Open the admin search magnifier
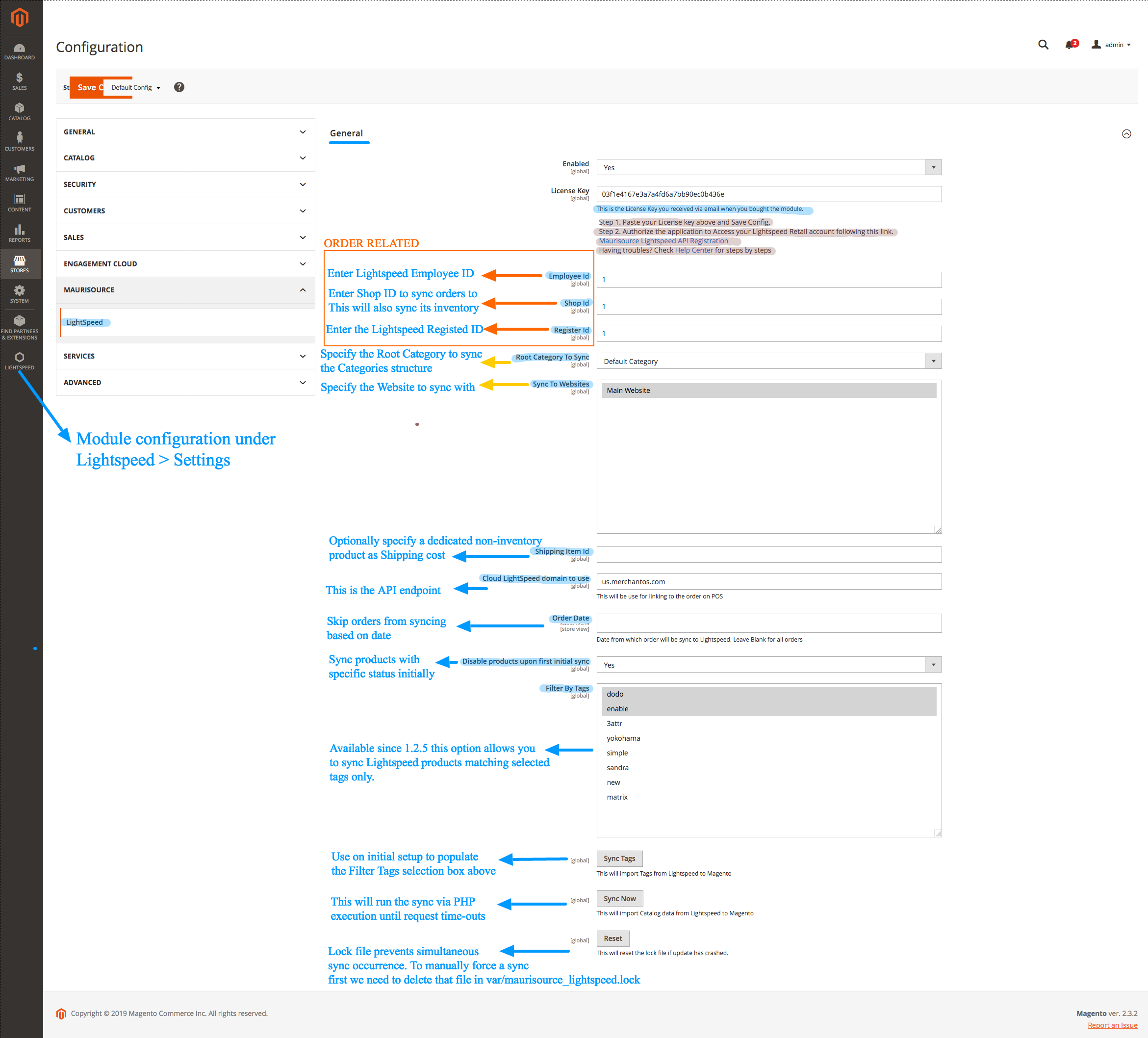 pyautogui.click(x=1043, y=45)
